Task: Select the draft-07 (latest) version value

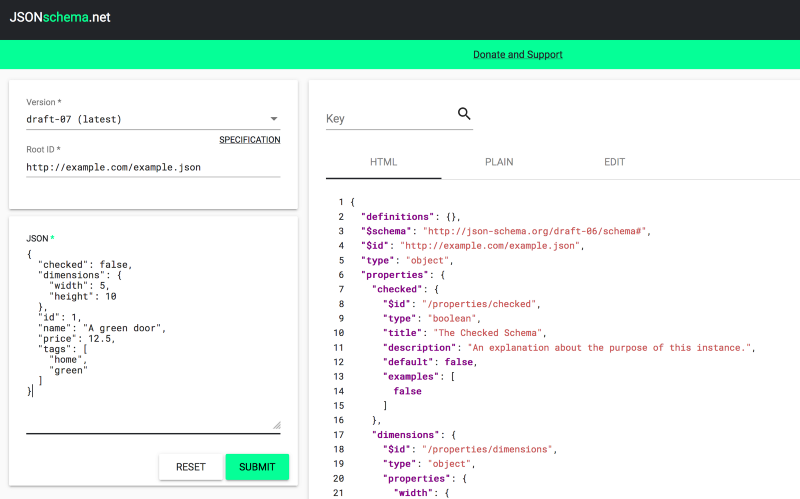Action: click(74, 119)
